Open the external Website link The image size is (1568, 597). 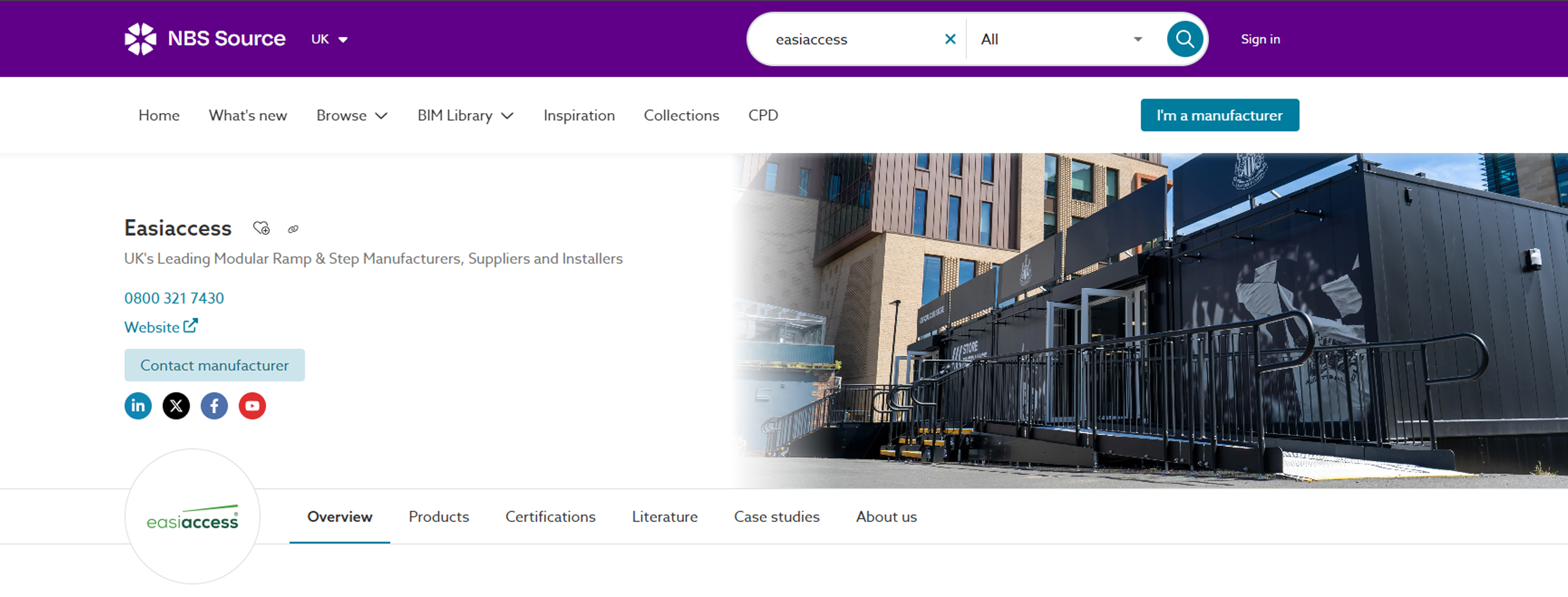[x=161, y=327]
